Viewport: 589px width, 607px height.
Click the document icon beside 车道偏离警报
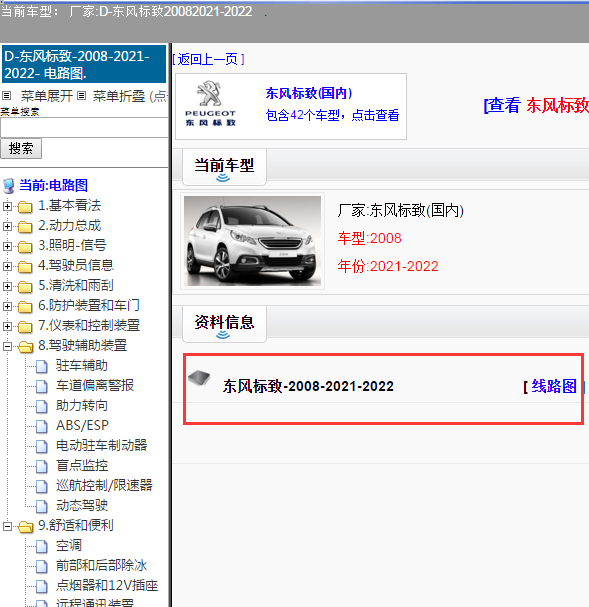42,386
